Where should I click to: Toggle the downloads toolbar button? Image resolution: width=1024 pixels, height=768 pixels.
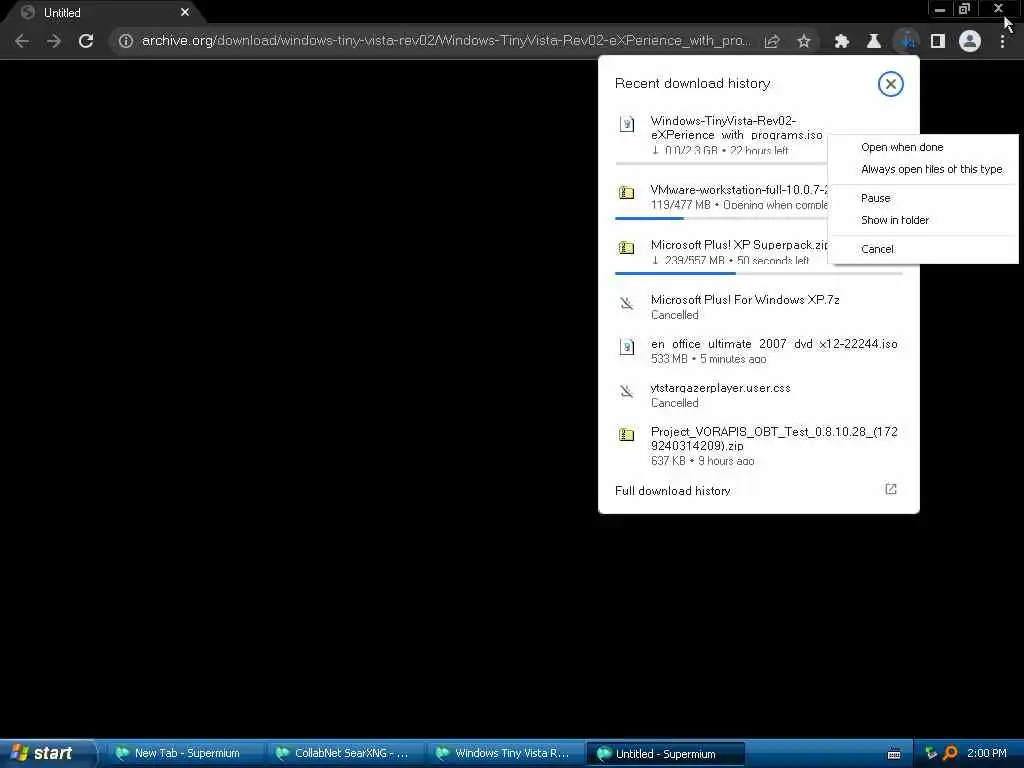coord(906,41)
